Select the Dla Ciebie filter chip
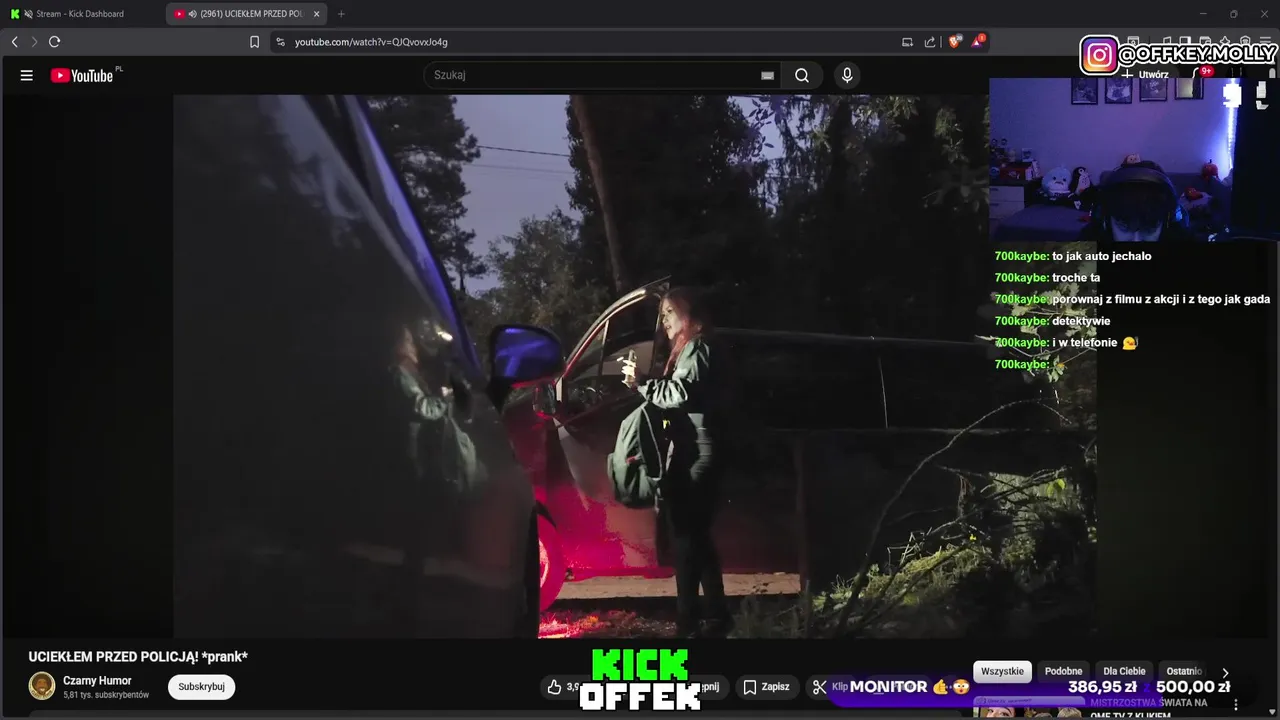The width and height of the screenshot is (1280, 720). coord(1124,672)
